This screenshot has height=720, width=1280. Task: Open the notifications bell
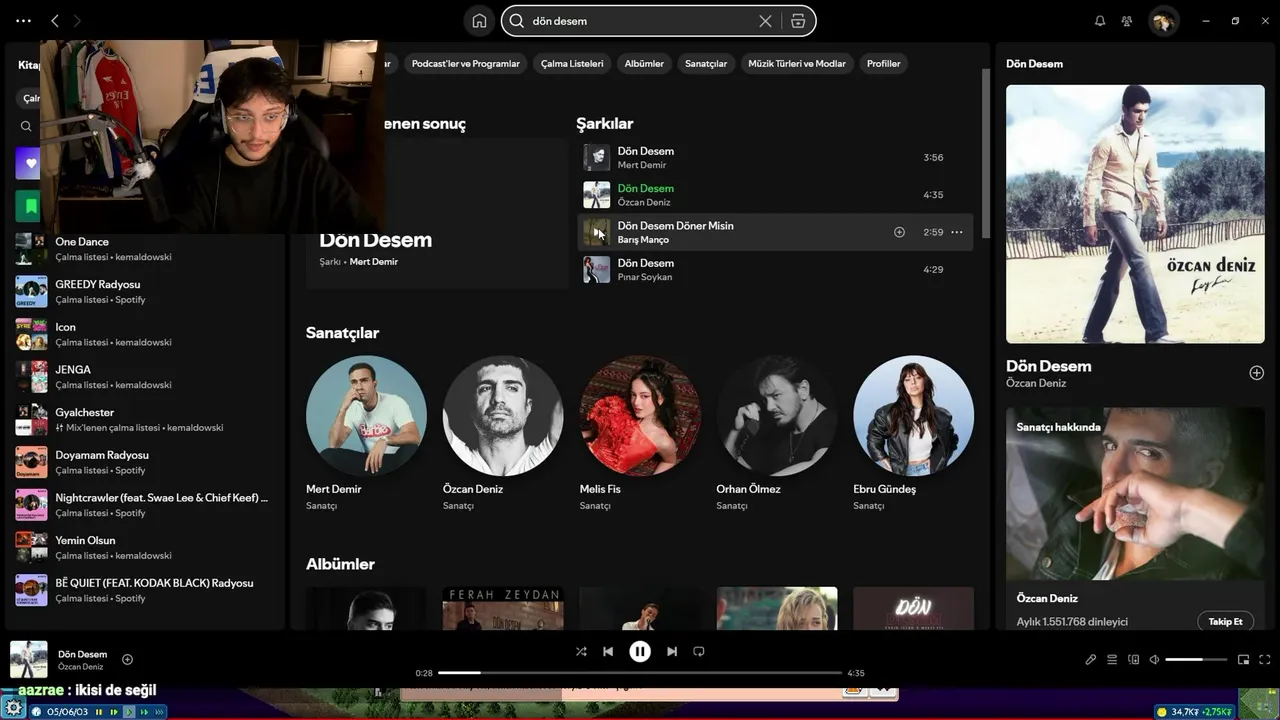point(1100,21)
